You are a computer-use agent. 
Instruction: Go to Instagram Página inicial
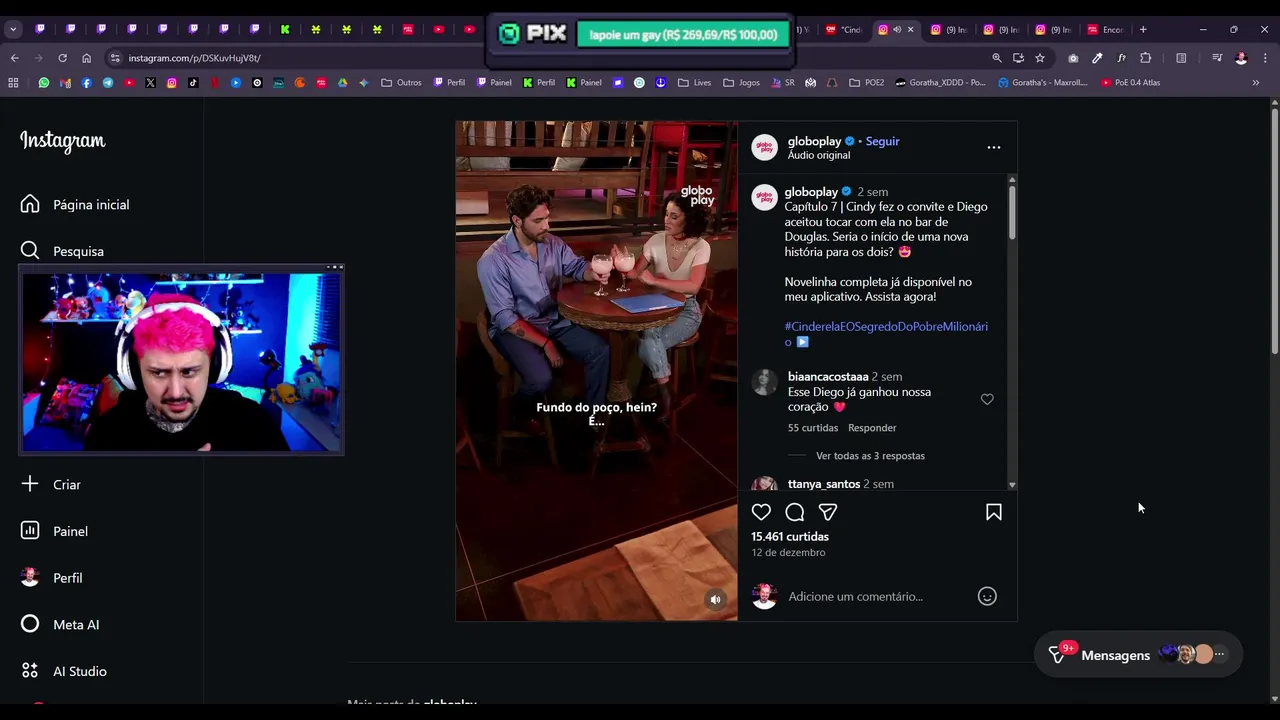click(x=75, y=204)
